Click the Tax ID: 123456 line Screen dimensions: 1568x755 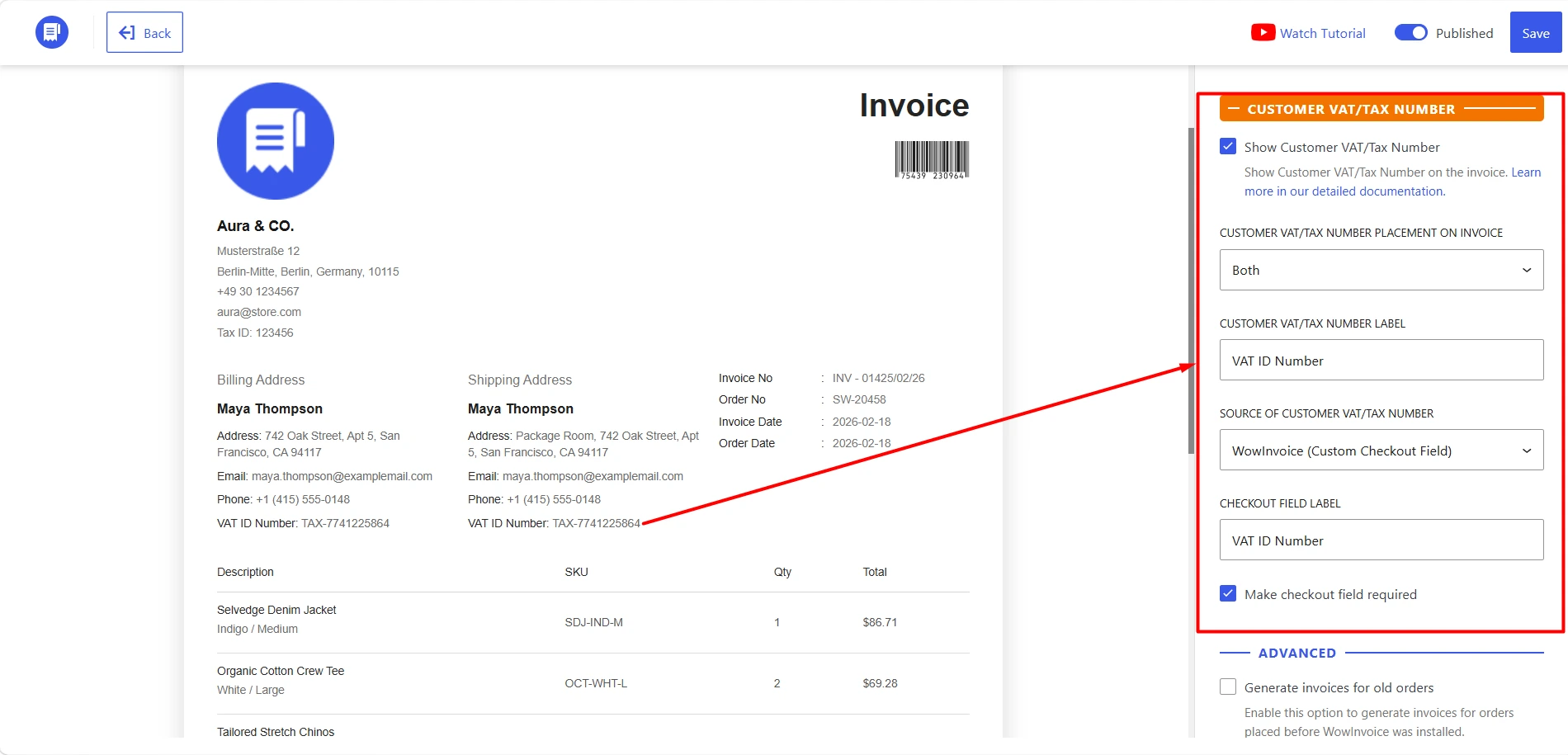click(255, 333)
